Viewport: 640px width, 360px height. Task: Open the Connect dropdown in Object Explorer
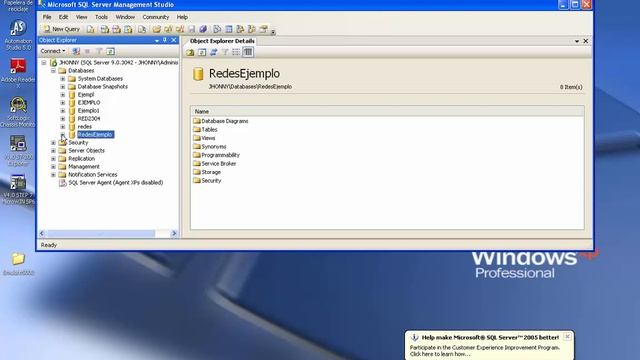coord(53,51)
